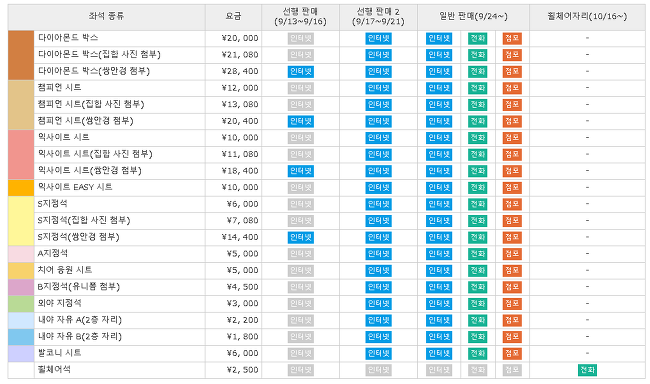Click the price ¥7,080

(242, 221)
